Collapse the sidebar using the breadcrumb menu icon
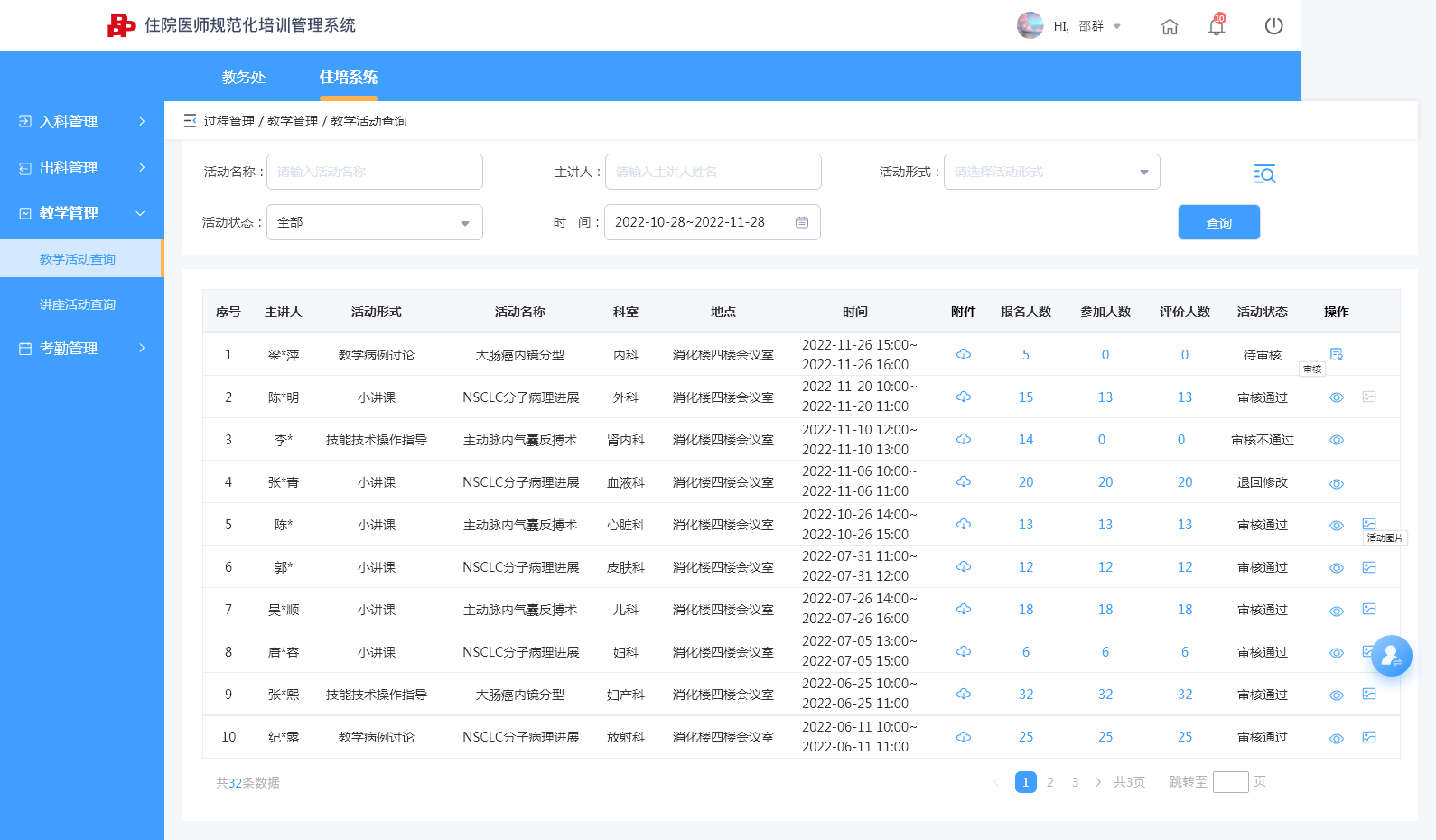The image size is (1436, 840). coord(190,120)
